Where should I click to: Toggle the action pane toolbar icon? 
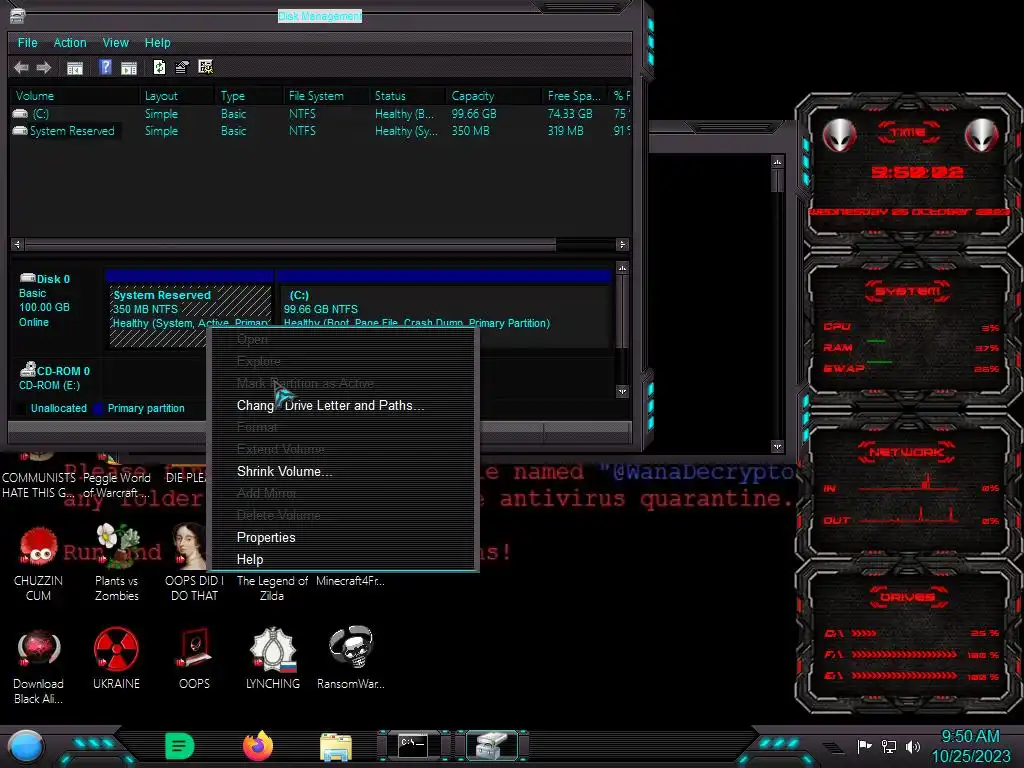129,67
